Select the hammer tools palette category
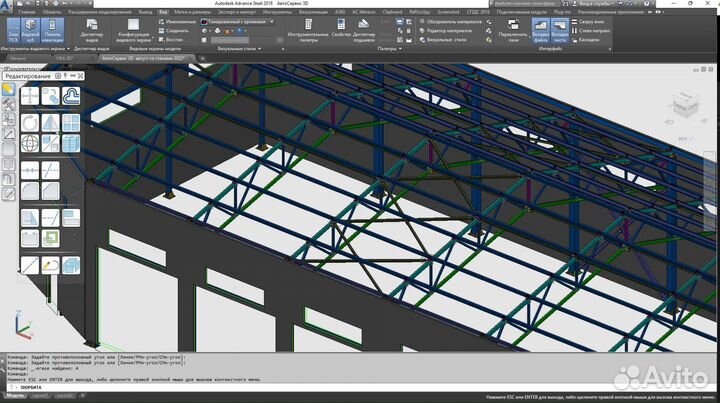 8,104
